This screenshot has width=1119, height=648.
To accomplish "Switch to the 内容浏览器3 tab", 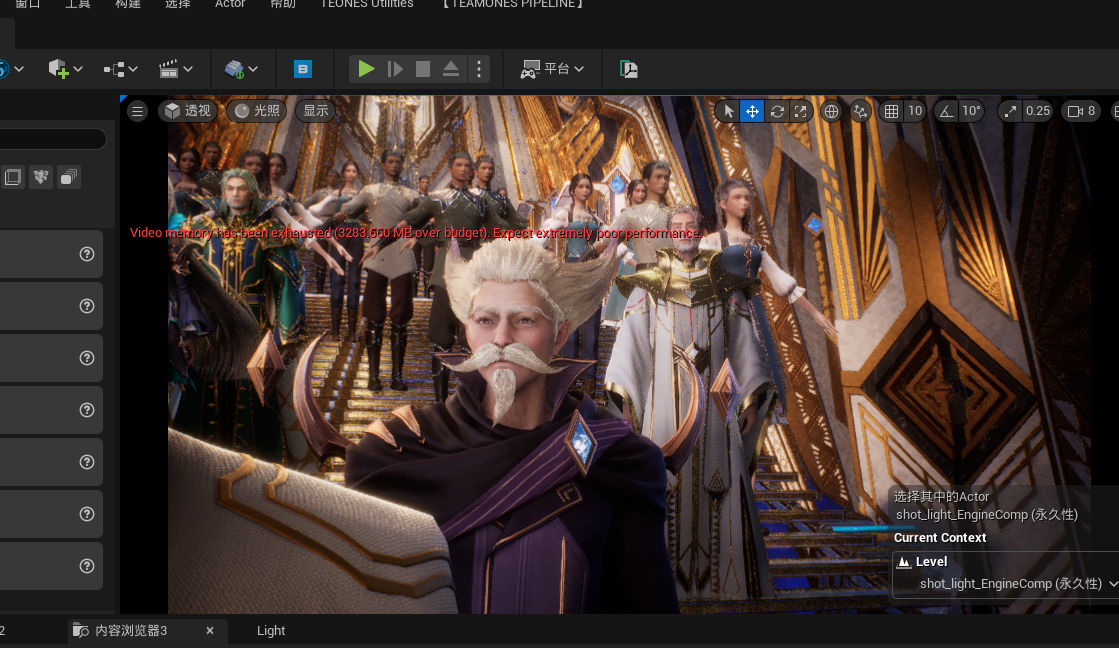I will [x=131, y=631].
